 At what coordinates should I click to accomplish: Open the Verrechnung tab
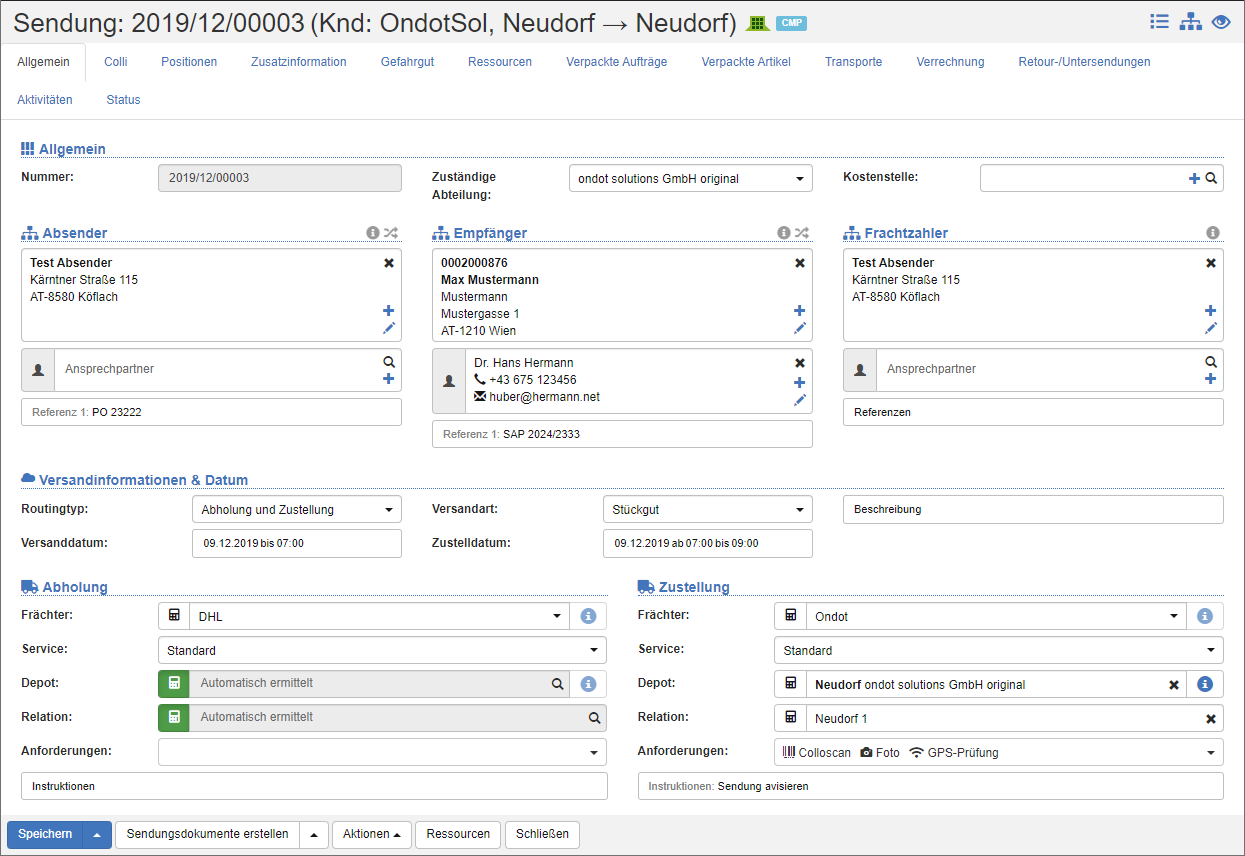click(x=950, y=62)
